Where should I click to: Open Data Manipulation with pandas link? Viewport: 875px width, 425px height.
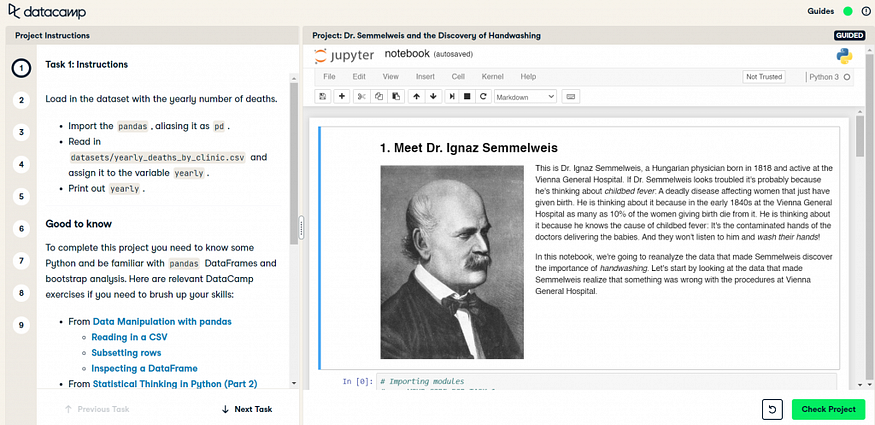pyautogui.click(x=162, y=322)
